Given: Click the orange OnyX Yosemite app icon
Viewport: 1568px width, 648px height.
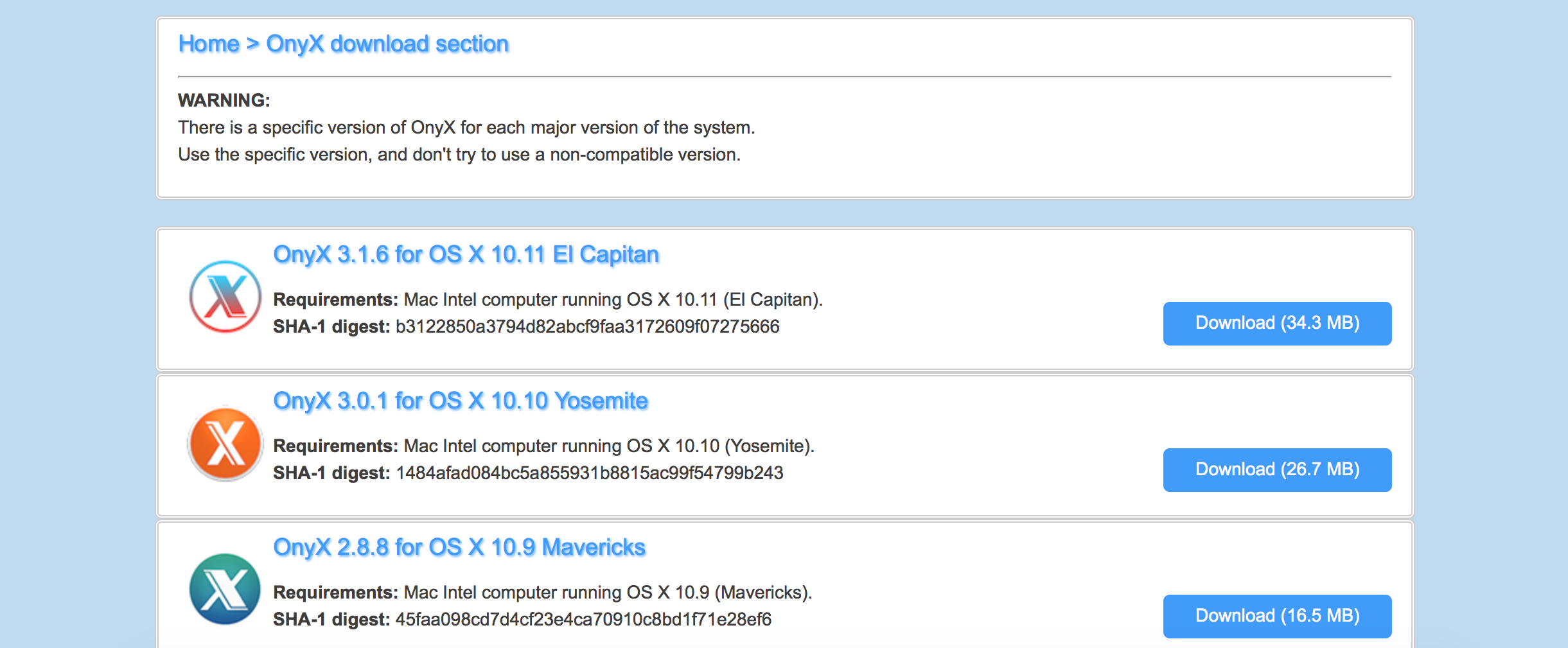Looking at the screenshot, I should click(x=225, y=444).
